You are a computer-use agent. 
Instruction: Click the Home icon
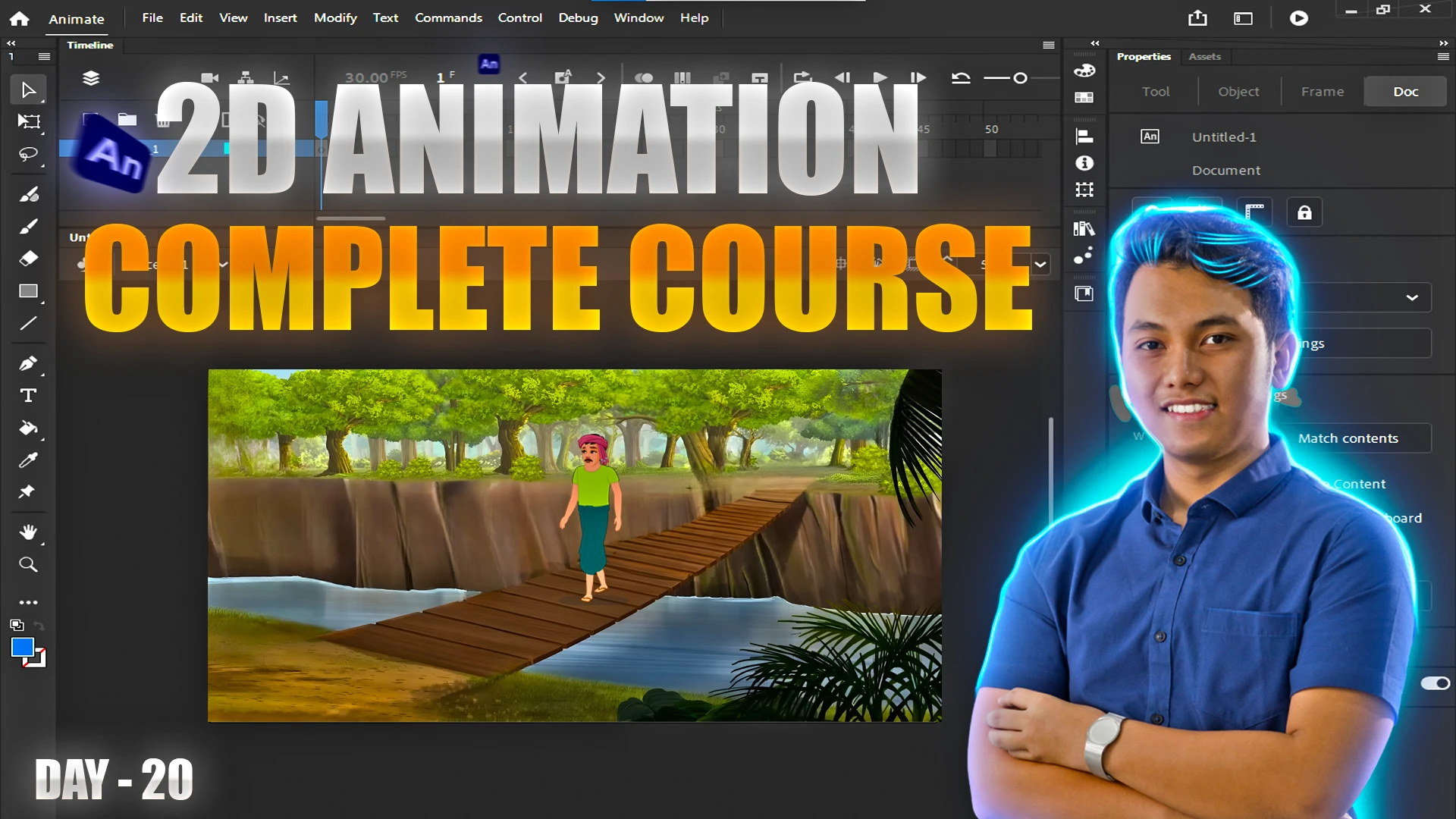point(20,18)
